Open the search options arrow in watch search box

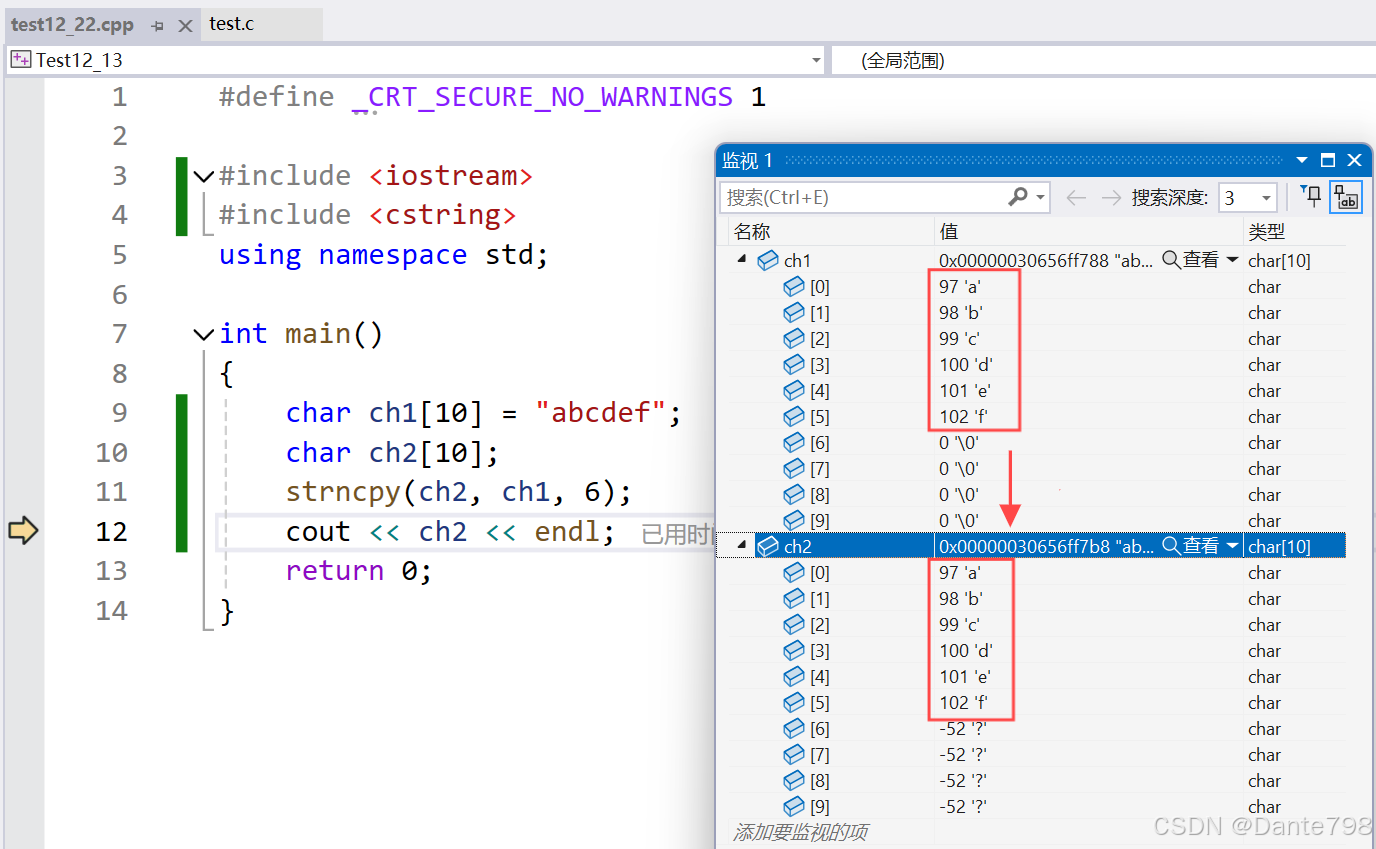1041,198
